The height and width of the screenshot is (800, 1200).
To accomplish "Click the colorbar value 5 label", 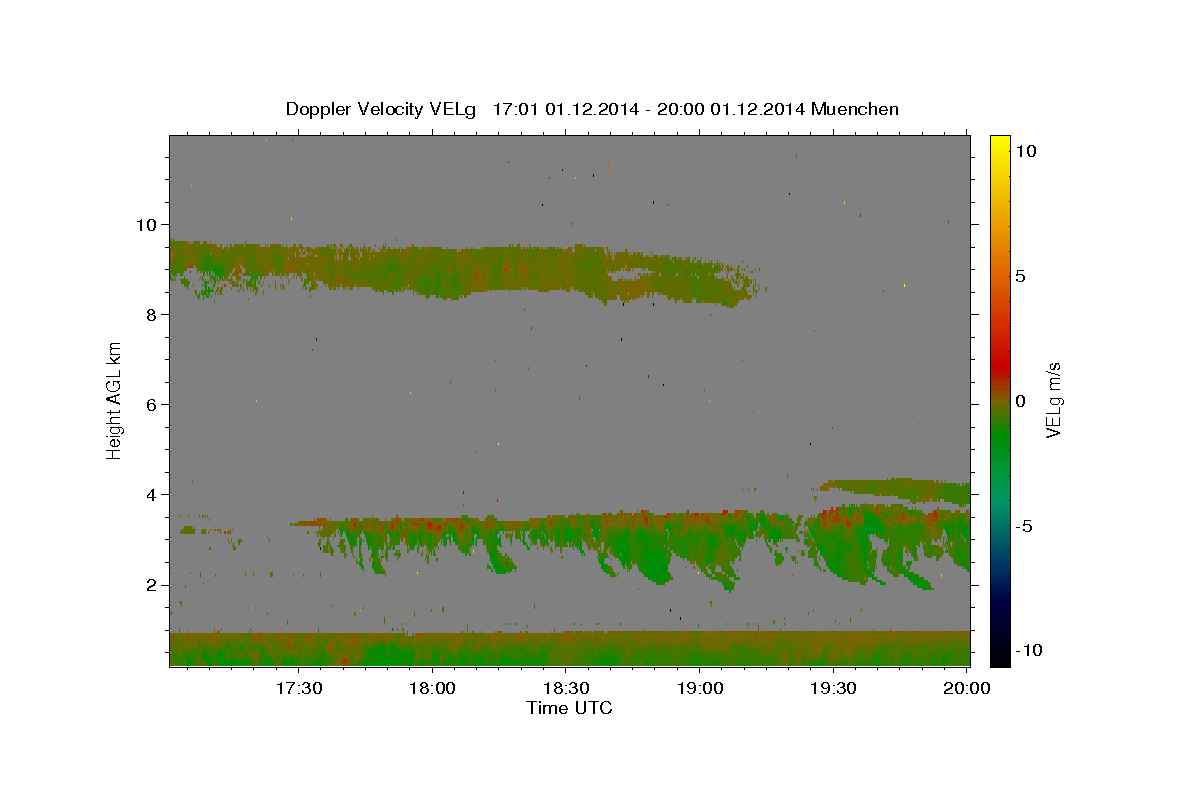I will point(1020,276).
